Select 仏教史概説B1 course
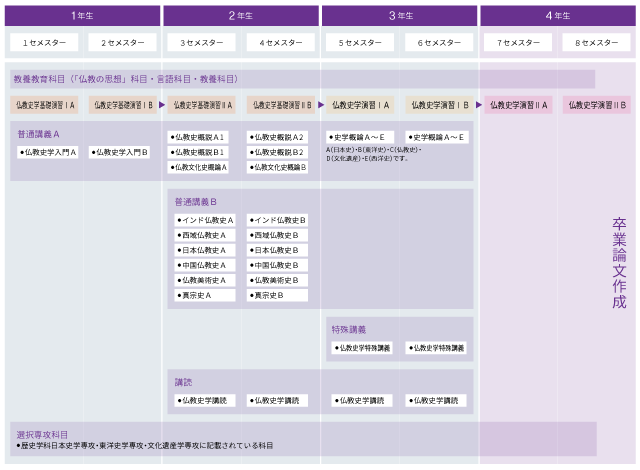This screenshot has height=470, width=640. tap(198, 152)
